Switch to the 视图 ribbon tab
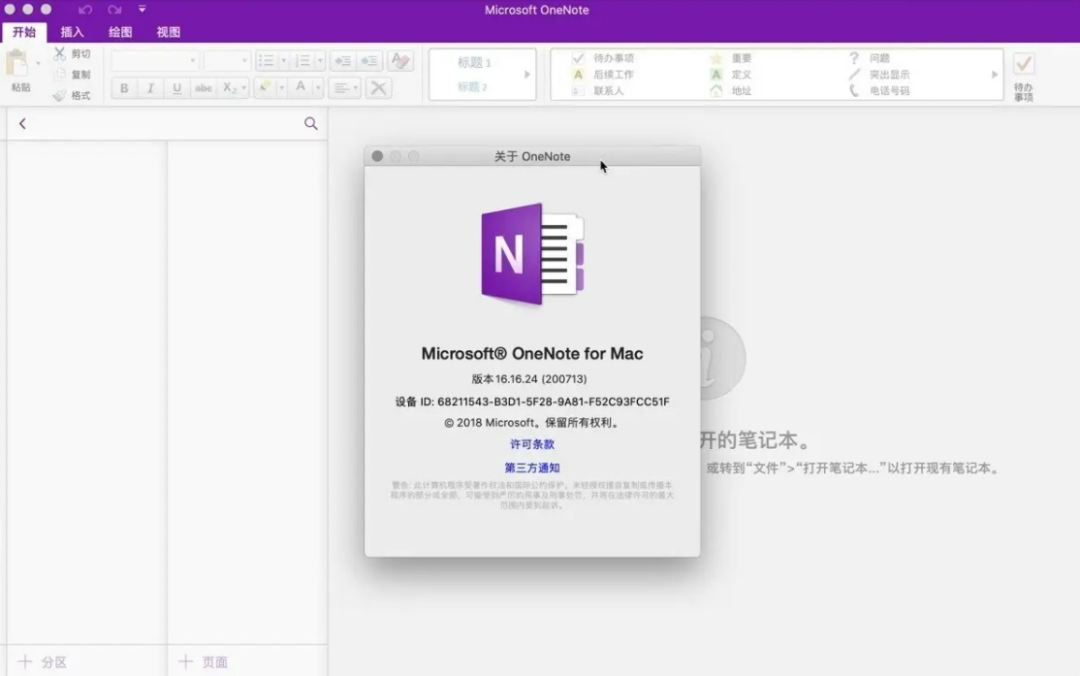1080x676 pixels. 169,32
